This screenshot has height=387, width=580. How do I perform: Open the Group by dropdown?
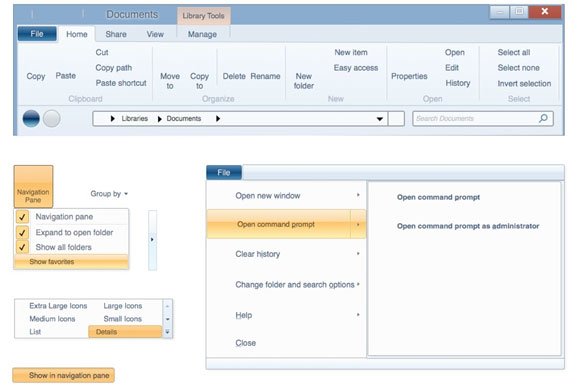click(109, 194)
